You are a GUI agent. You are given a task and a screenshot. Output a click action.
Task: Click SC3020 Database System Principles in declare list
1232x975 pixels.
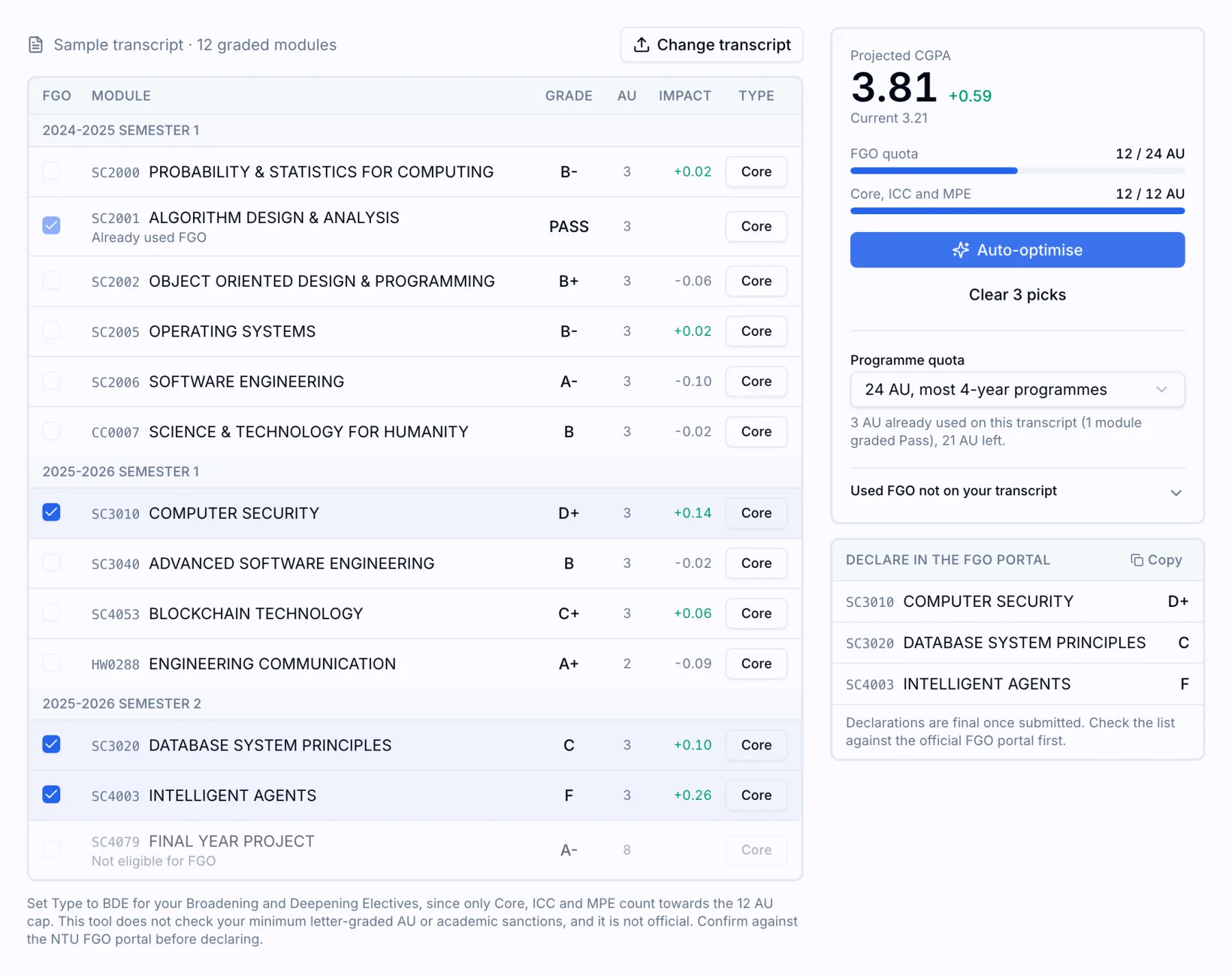1017,643
